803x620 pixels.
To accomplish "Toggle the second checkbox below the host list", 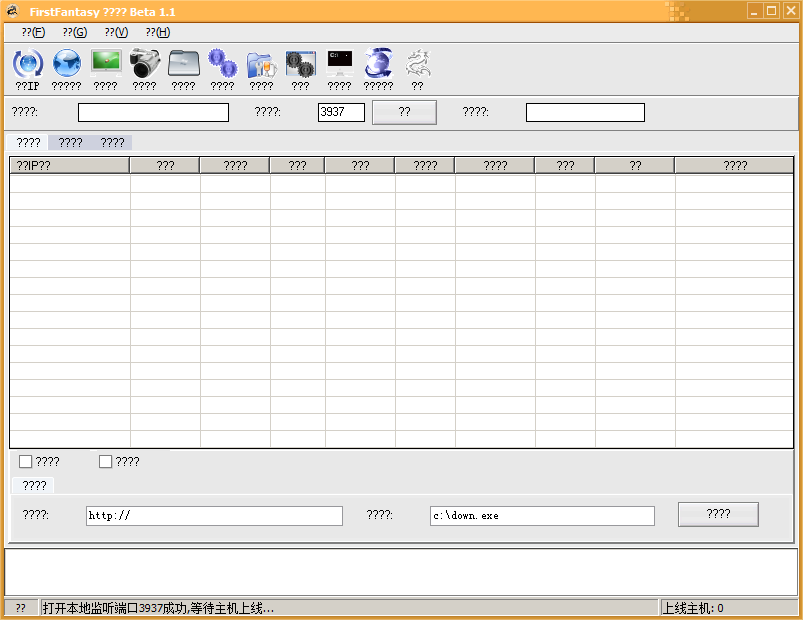I will [x=106, y=462].
